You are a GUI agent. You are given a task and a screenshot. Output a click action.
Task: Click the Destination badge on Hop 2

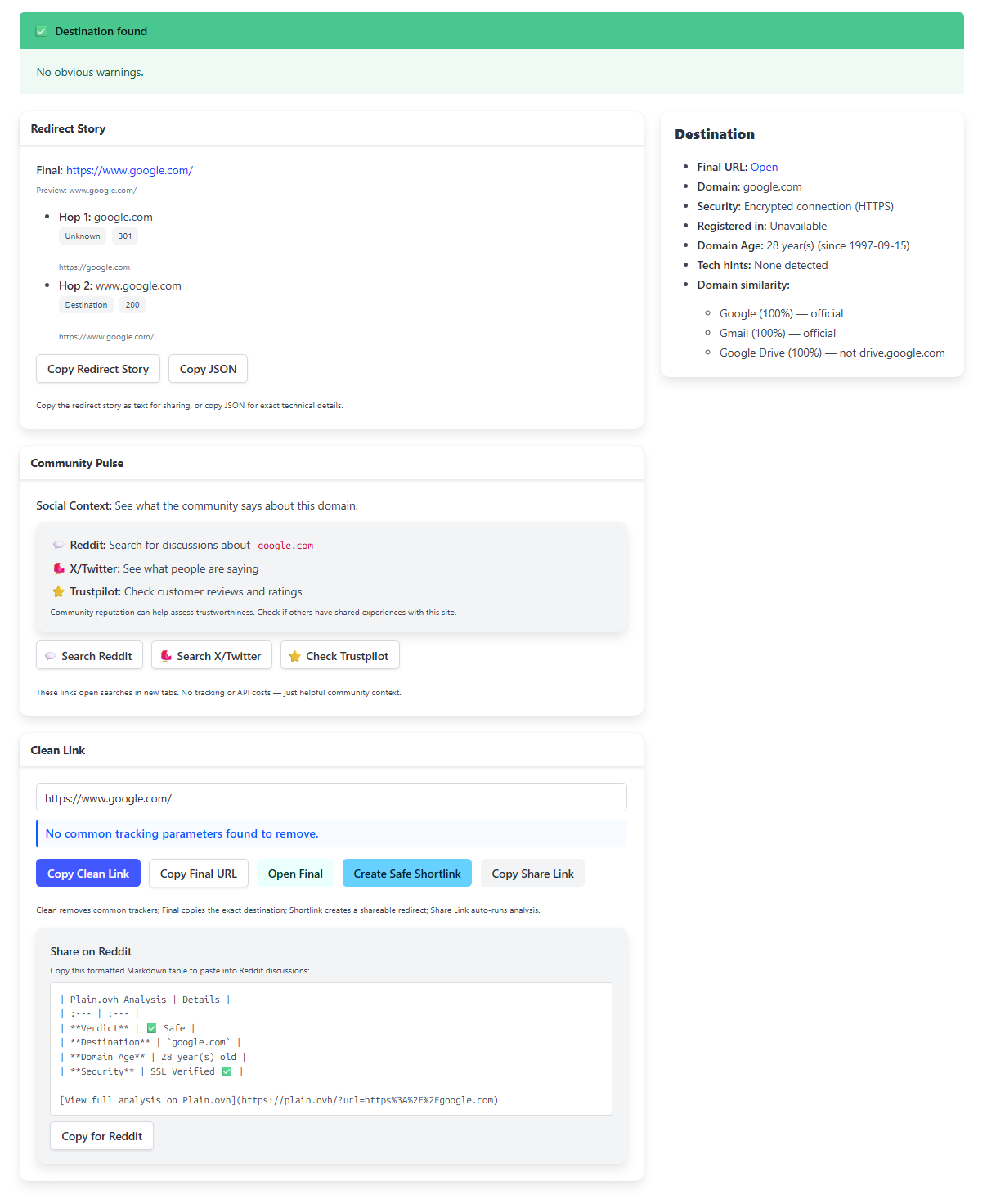[x=85, y=305]
